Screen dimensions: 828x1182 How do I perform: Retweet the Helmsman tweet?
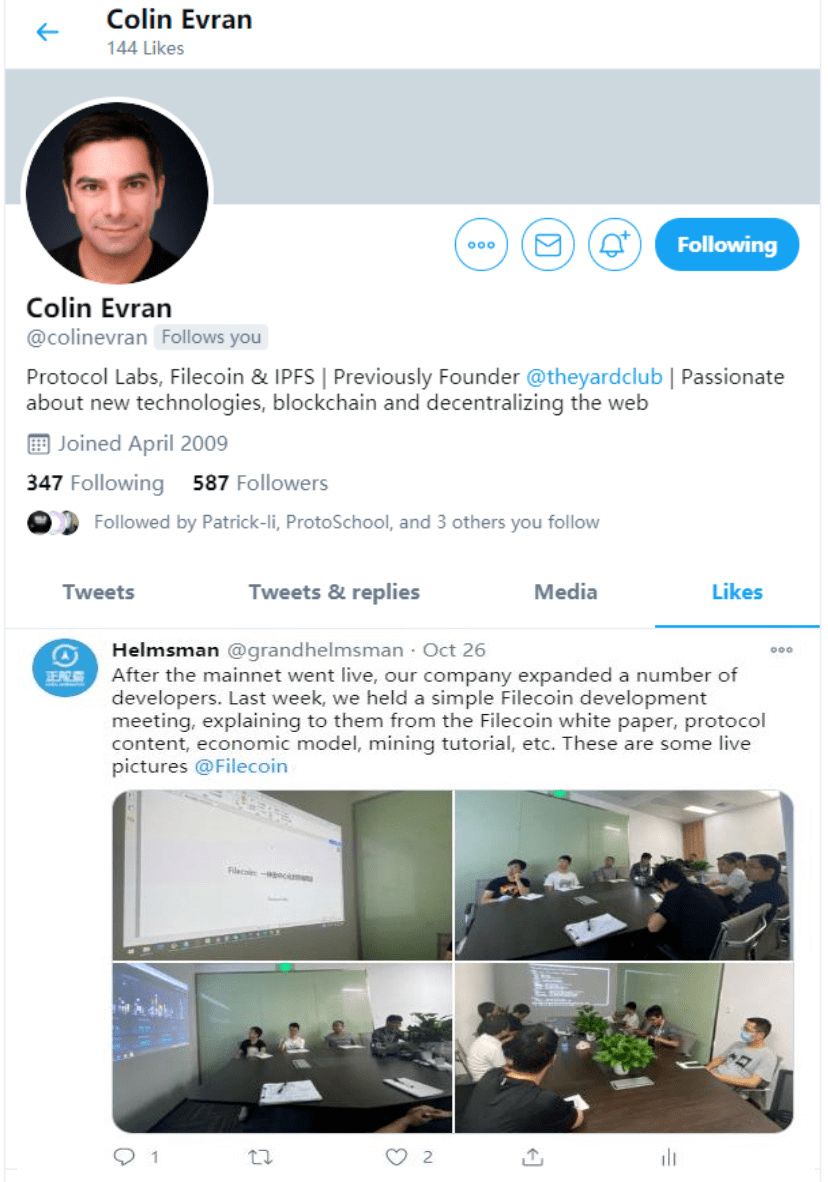pyautogui.click(x=260, y=1156)
